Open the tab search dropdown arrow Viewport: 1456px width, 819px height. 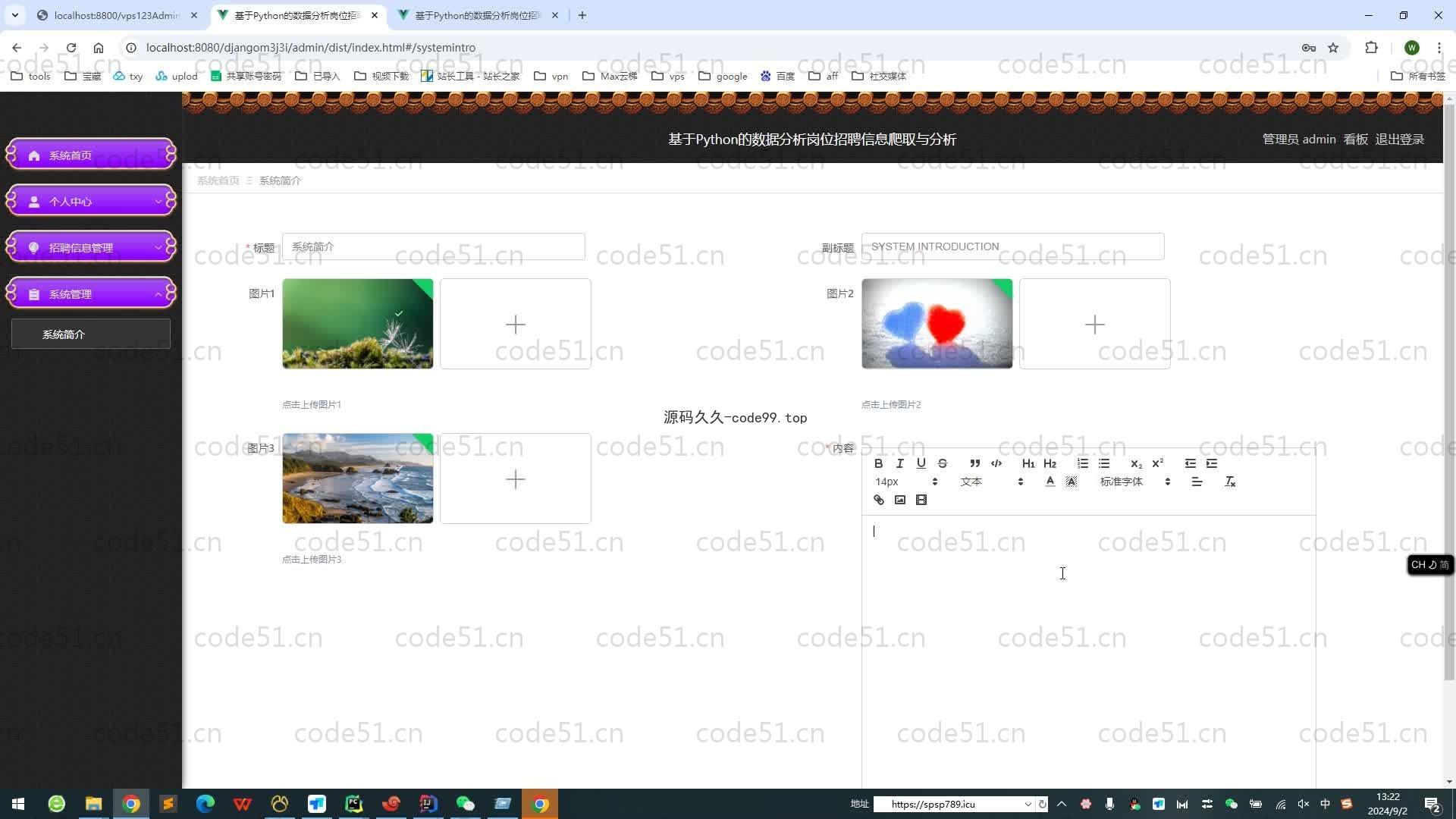click(14, 15)
